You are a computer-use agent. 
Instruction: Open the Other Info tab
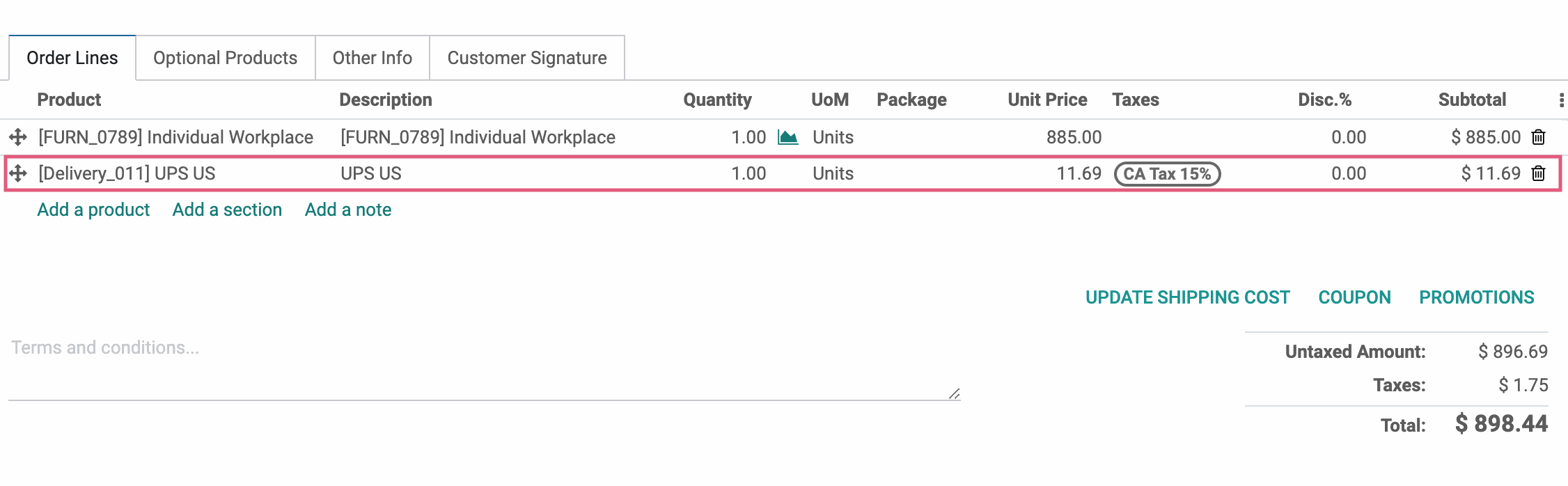pos(373,58)
